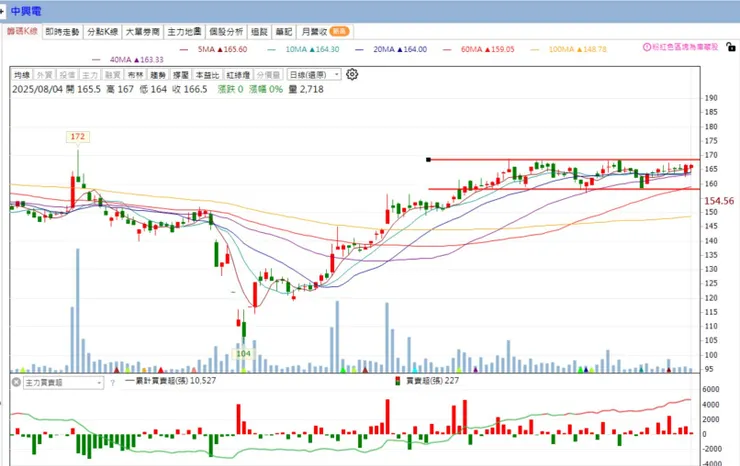Open the 主力買賣超 indicator dropdown
740x466 pixels.
tap(63, 382)
